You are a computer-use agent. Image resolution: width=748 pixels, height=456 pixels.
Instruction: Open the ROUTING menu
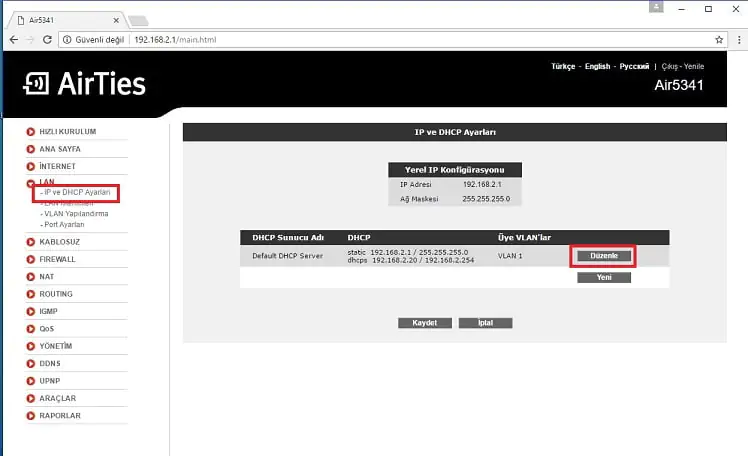tap(56, 294)
